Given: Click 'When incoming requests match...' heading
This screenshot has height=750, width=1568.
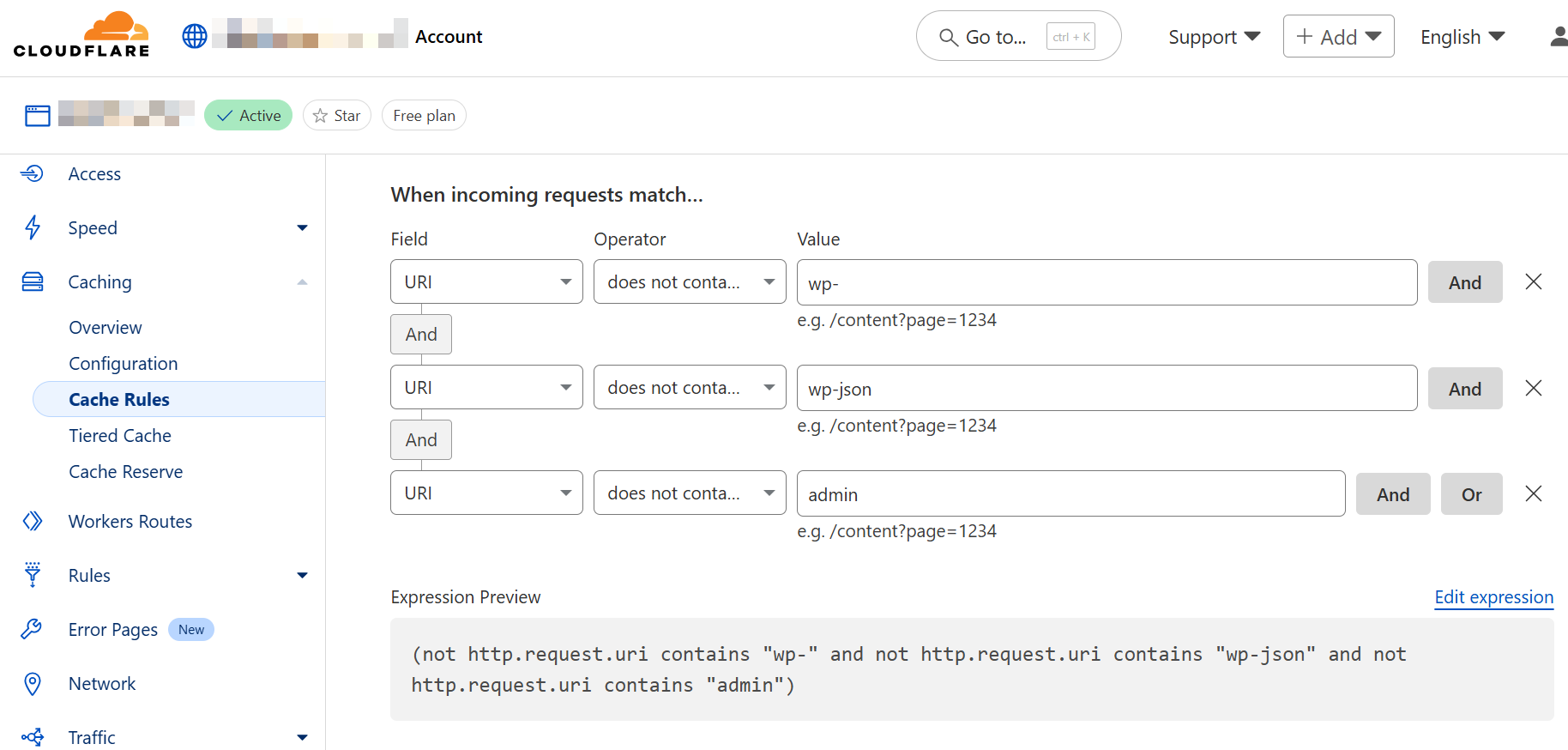Looking at the screenshot, I should click(547, 195).
